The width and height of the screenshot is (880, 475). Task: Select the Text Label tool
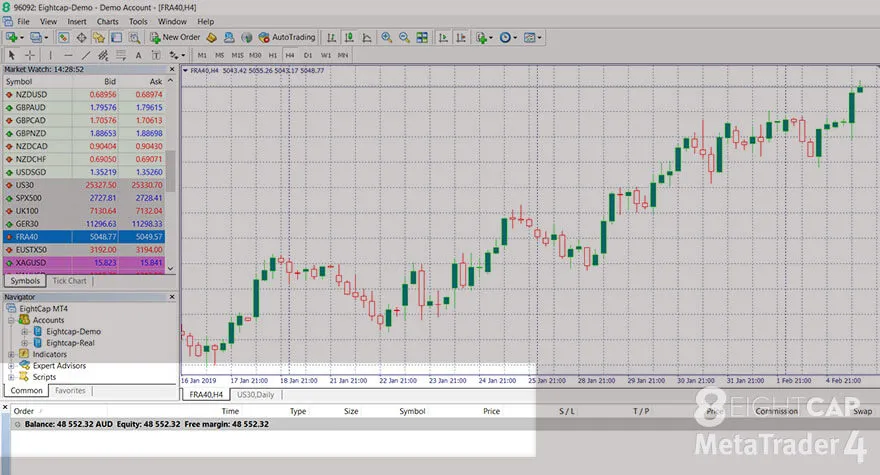click(x=156, y=55)
